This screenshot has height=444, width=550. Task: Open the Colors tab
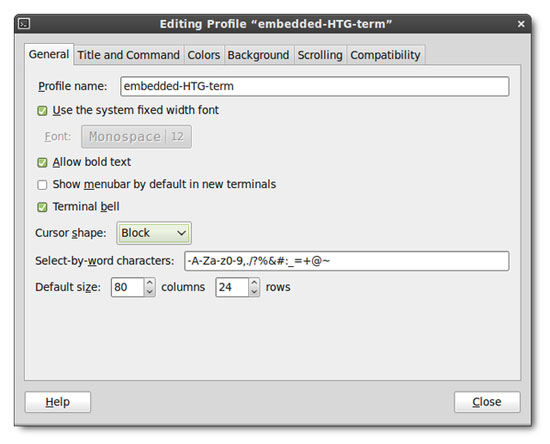203,55
